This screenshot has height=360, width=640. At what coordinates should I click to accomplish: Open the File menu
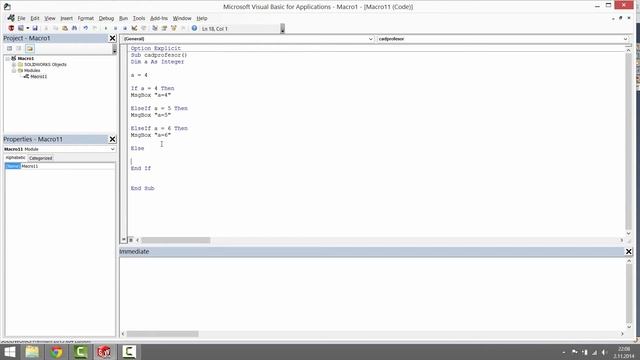pos(21,18)
